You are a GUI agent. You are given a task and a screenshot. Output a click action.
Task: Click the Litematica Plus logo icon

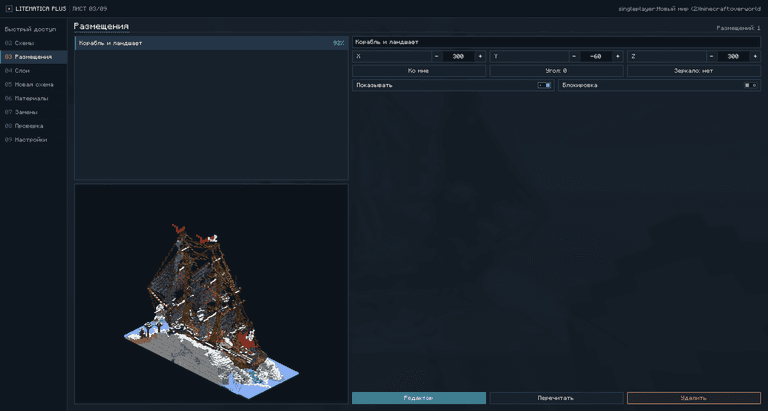pos(9,9)
